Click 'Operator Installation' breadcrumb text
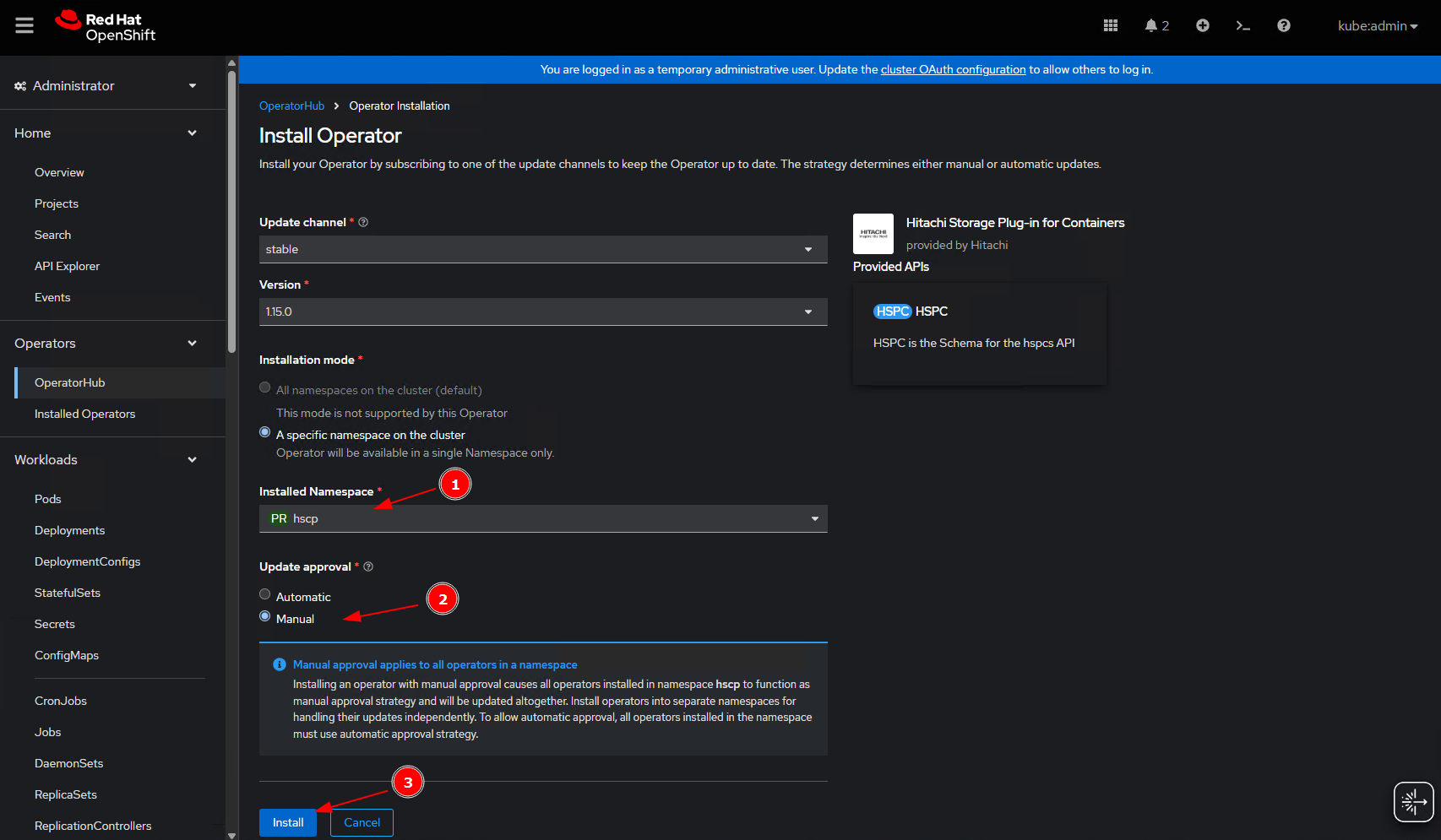 pyautogui.click(x=400, y=106)
